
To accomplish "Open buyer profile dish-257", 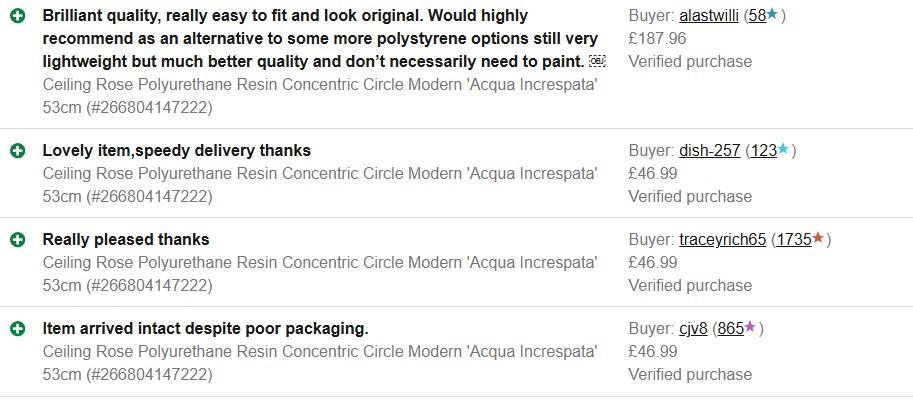I will 709,151.
